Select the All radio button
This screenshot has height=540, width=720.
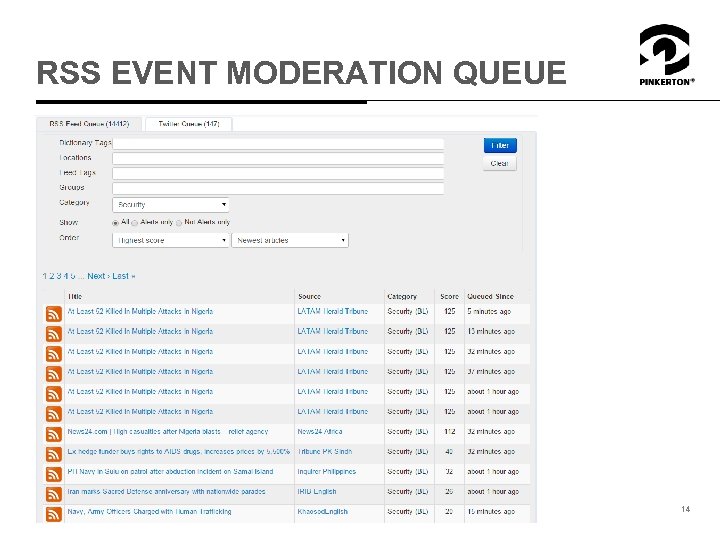point(116,223)
